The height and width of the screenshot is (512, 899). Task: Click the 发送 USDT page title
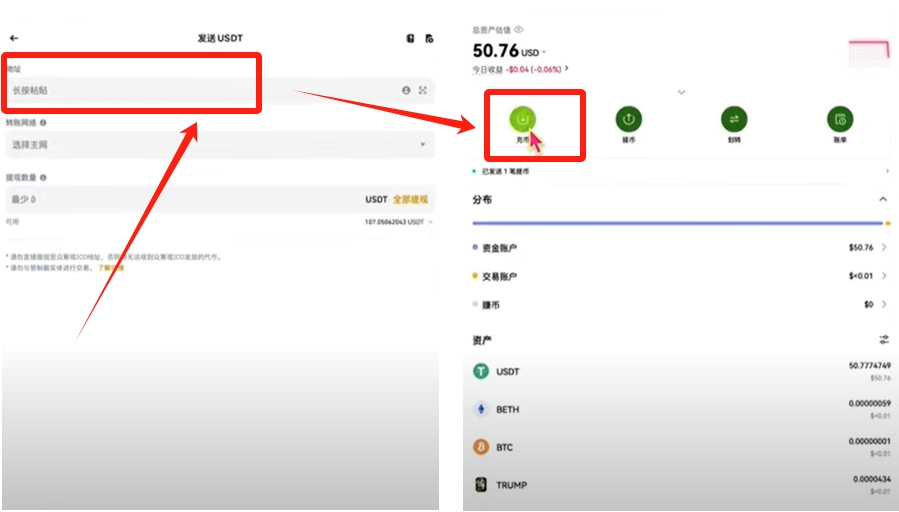point(220,38)
